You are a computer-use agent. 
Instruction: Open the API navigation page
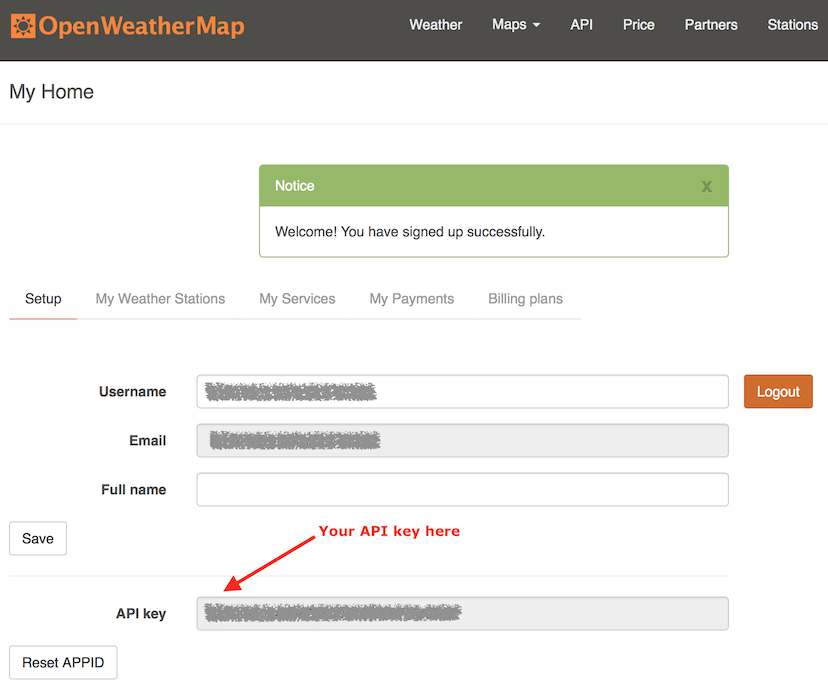tap(581, 24)
